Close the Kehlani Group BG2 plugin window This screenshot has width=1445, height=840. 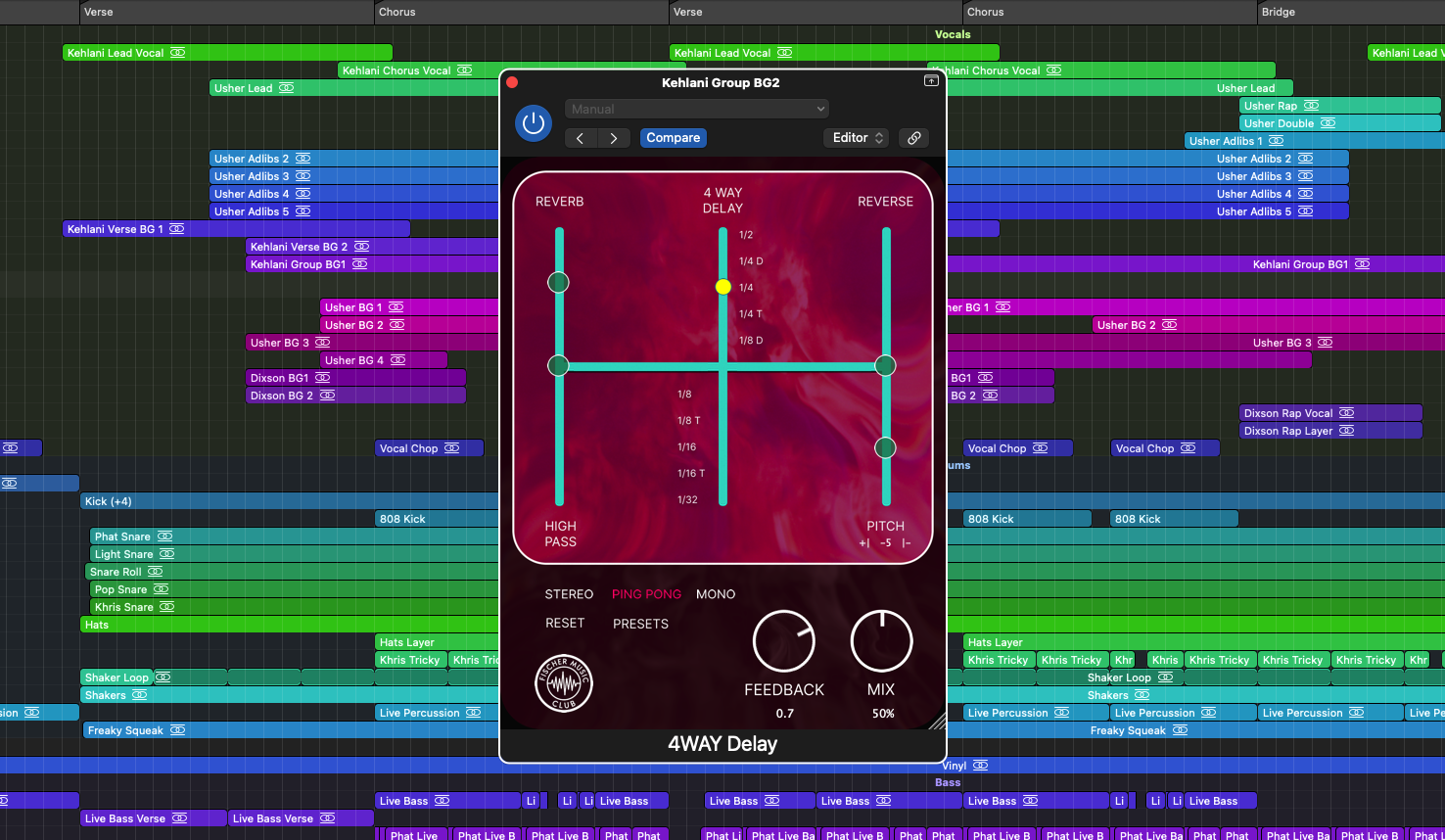coord(512,82)
